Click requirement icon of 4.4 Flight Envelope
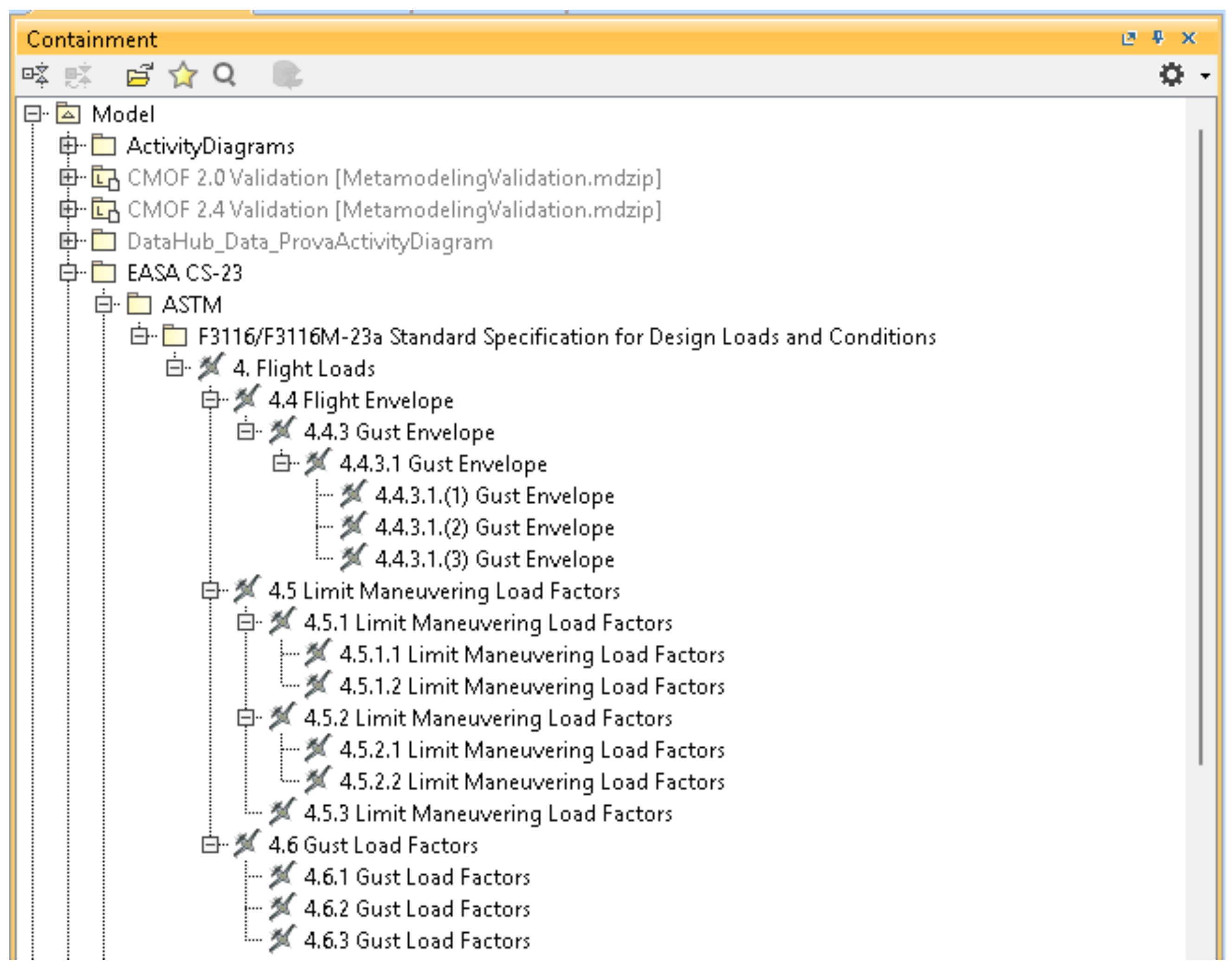 coord(246,399)
